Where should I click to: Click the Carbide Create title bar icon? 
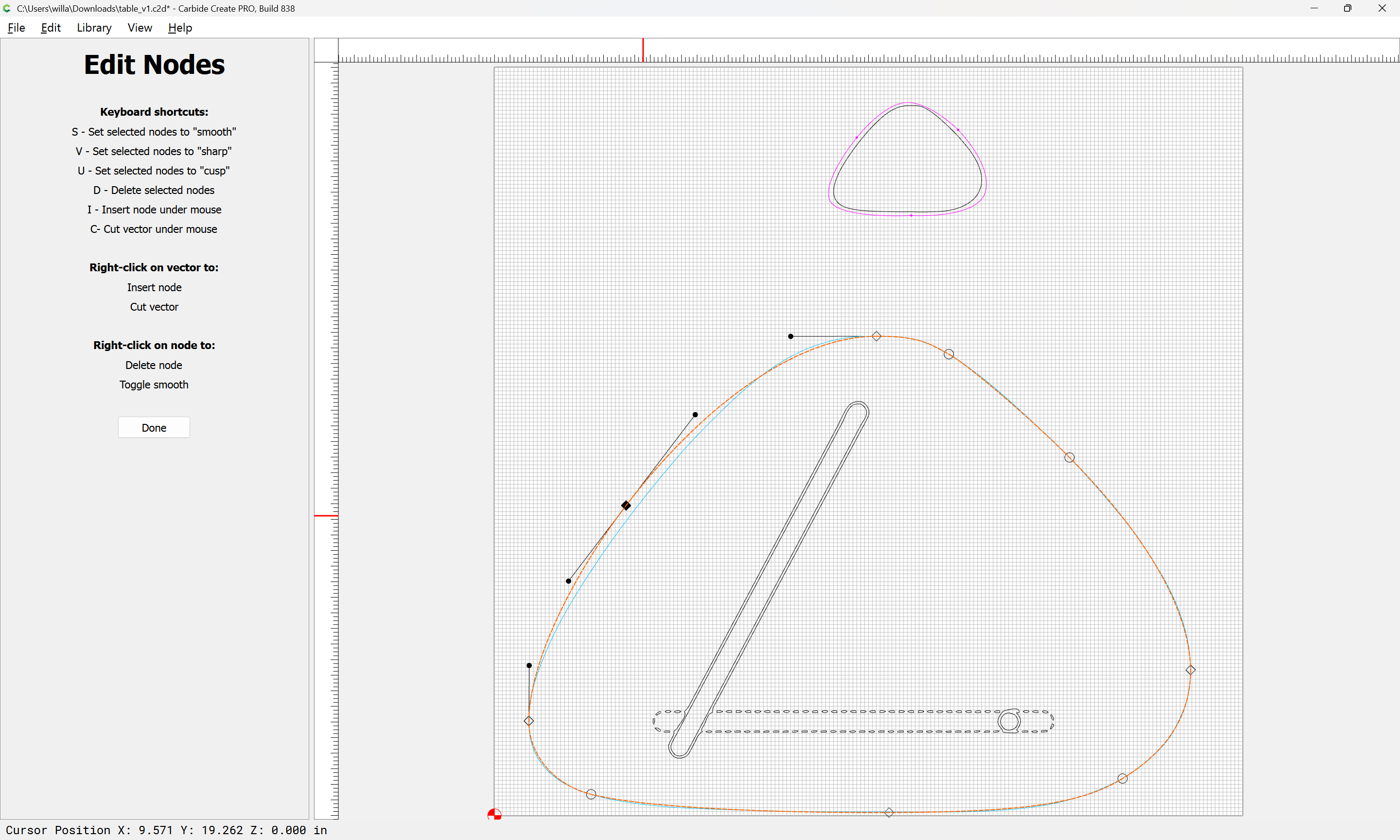[7, 8]
